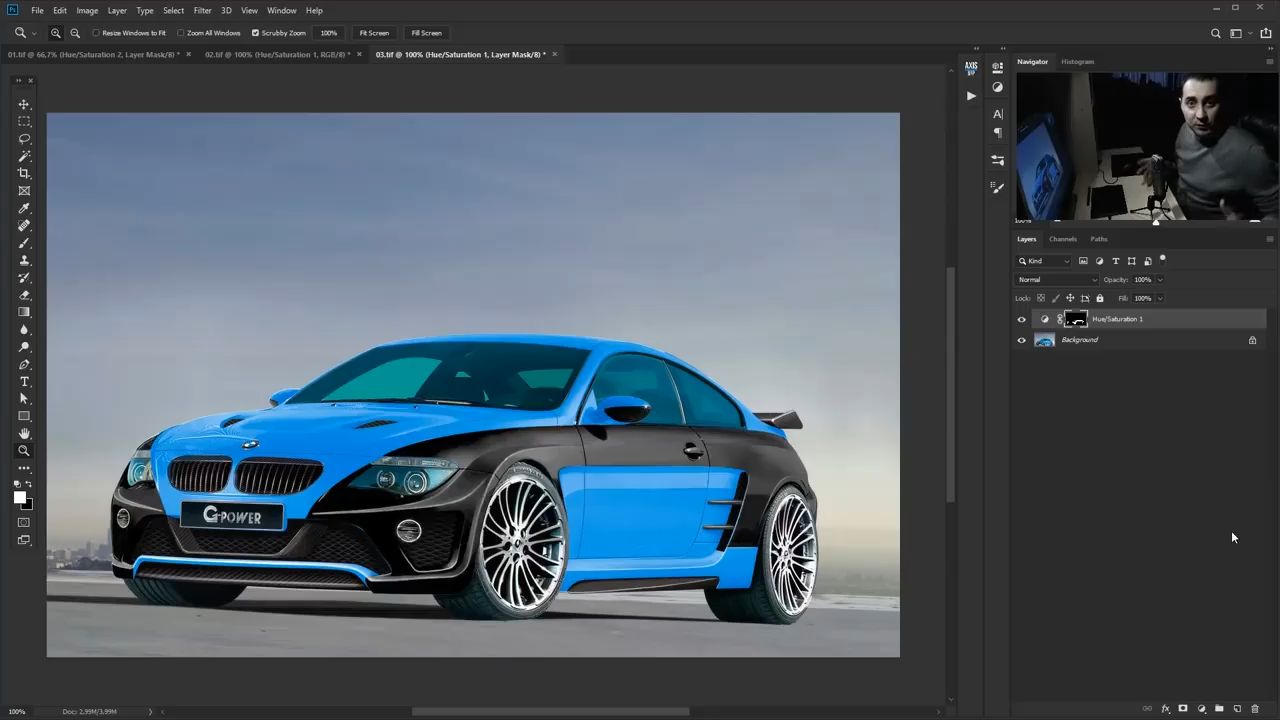
Task: Activate the Hand tool
Action: [x=24, y=434]
